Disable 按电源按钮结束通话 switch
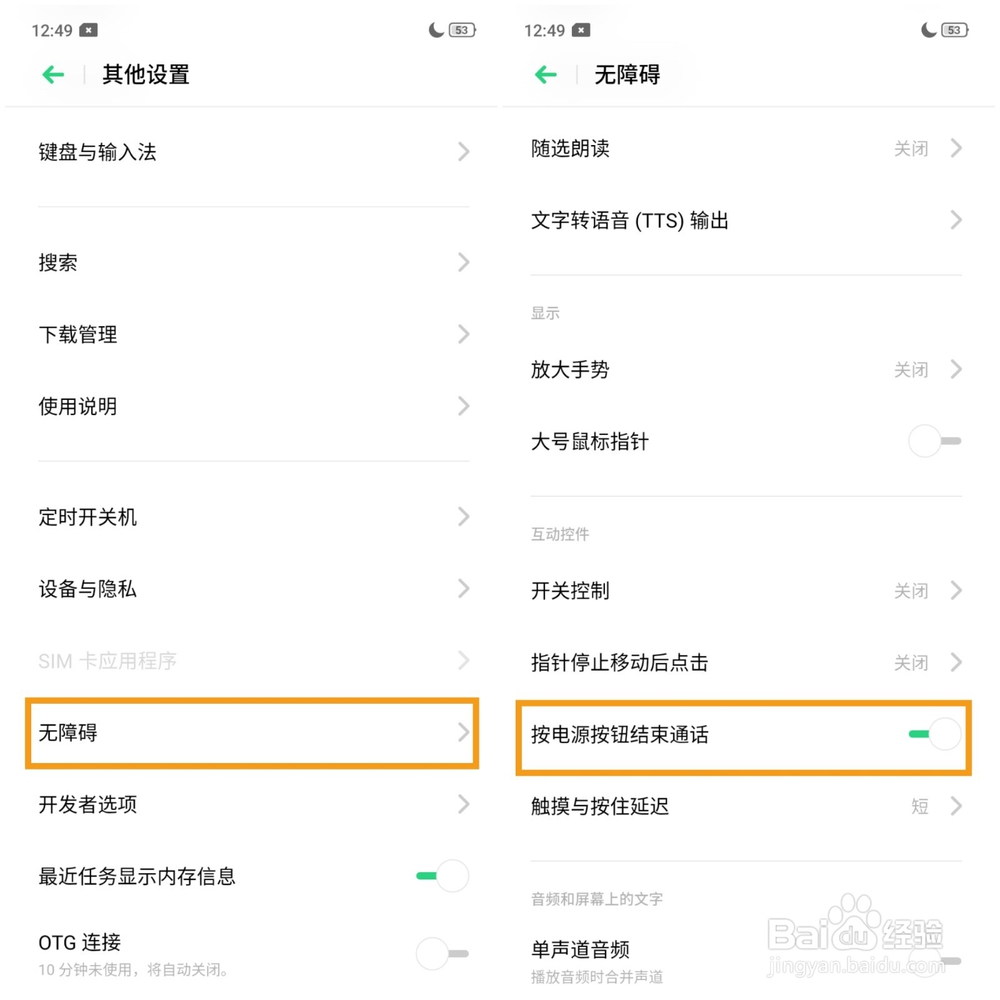Screen dimensions: 1000x1000 (x=936, y=734)
